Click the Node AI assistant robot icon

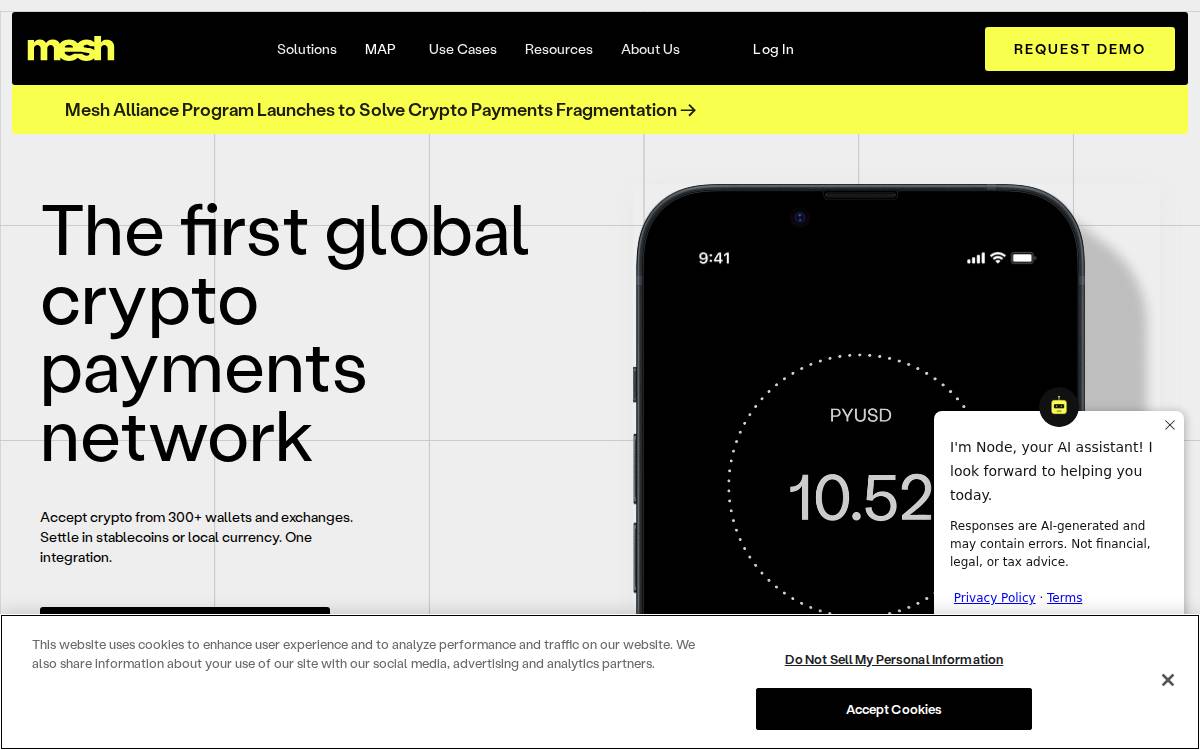coord(1059,407)
